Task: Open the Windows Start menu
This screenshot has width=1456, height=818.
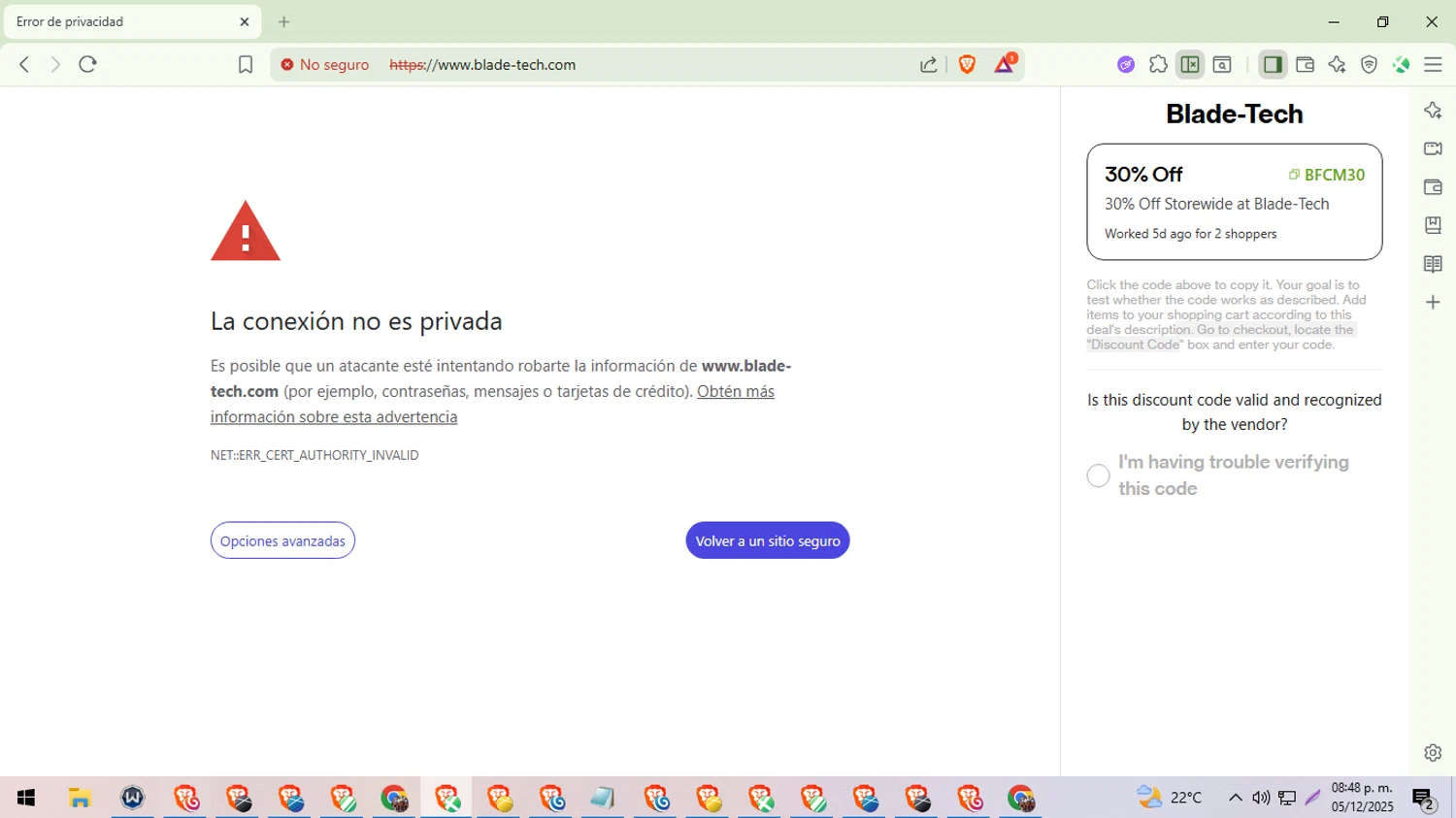Action: tap(26, 798)
